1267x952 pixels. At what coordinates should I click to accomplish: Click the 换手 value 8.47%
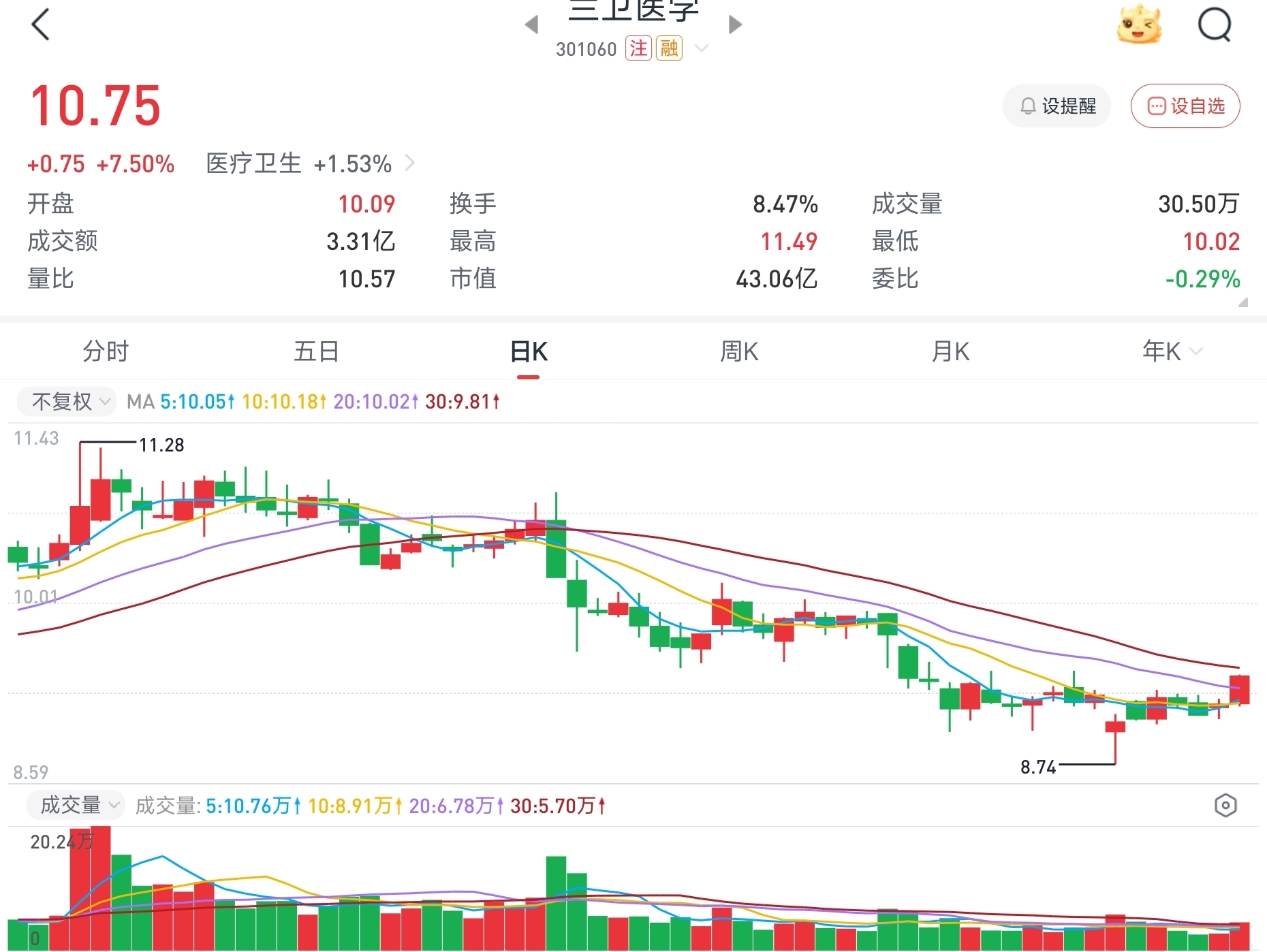pos(785,204)
